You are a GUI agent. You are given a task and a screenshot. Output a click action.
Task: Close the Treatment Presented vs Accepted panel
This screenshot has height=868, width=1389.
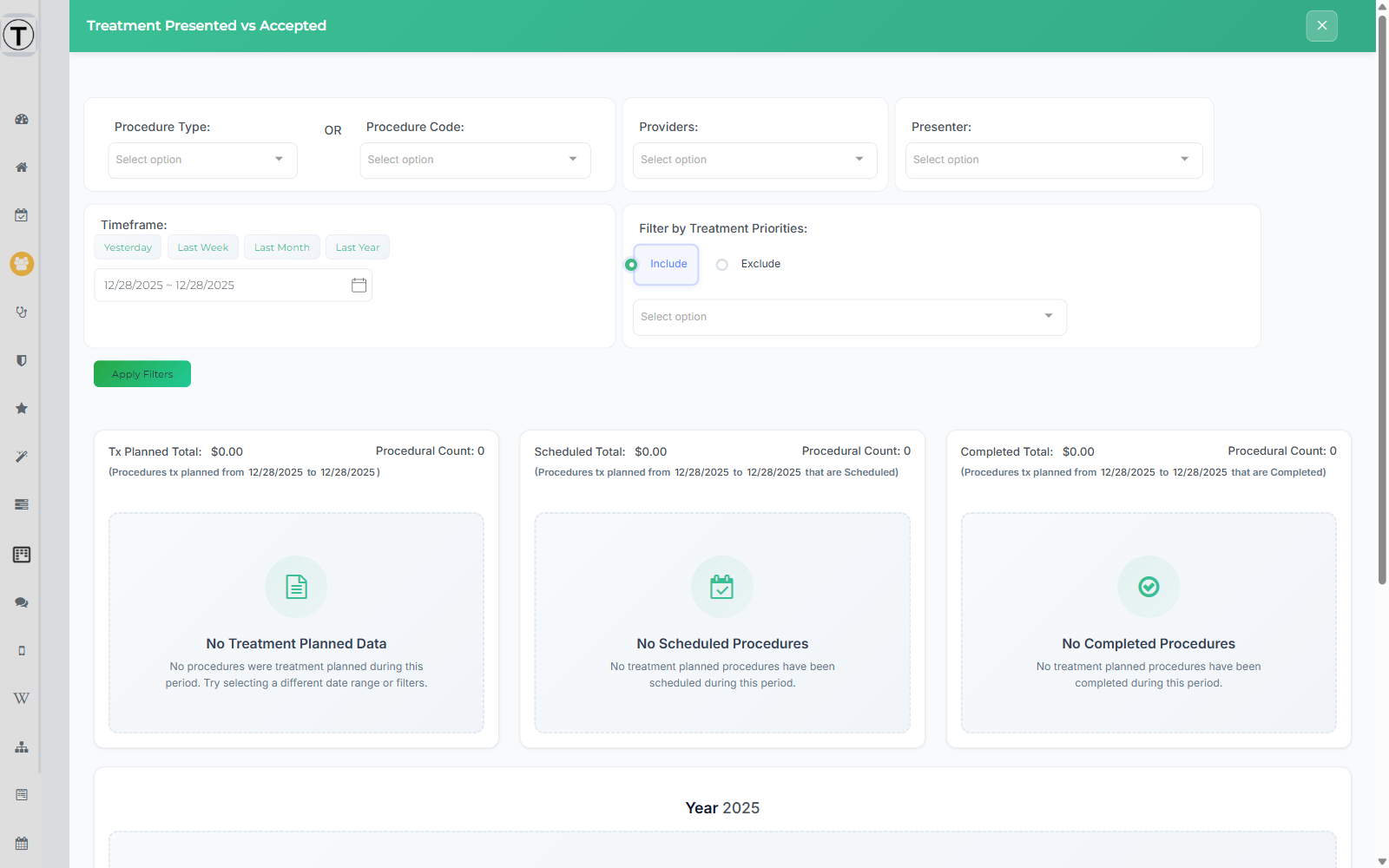tap(1322, 25)
